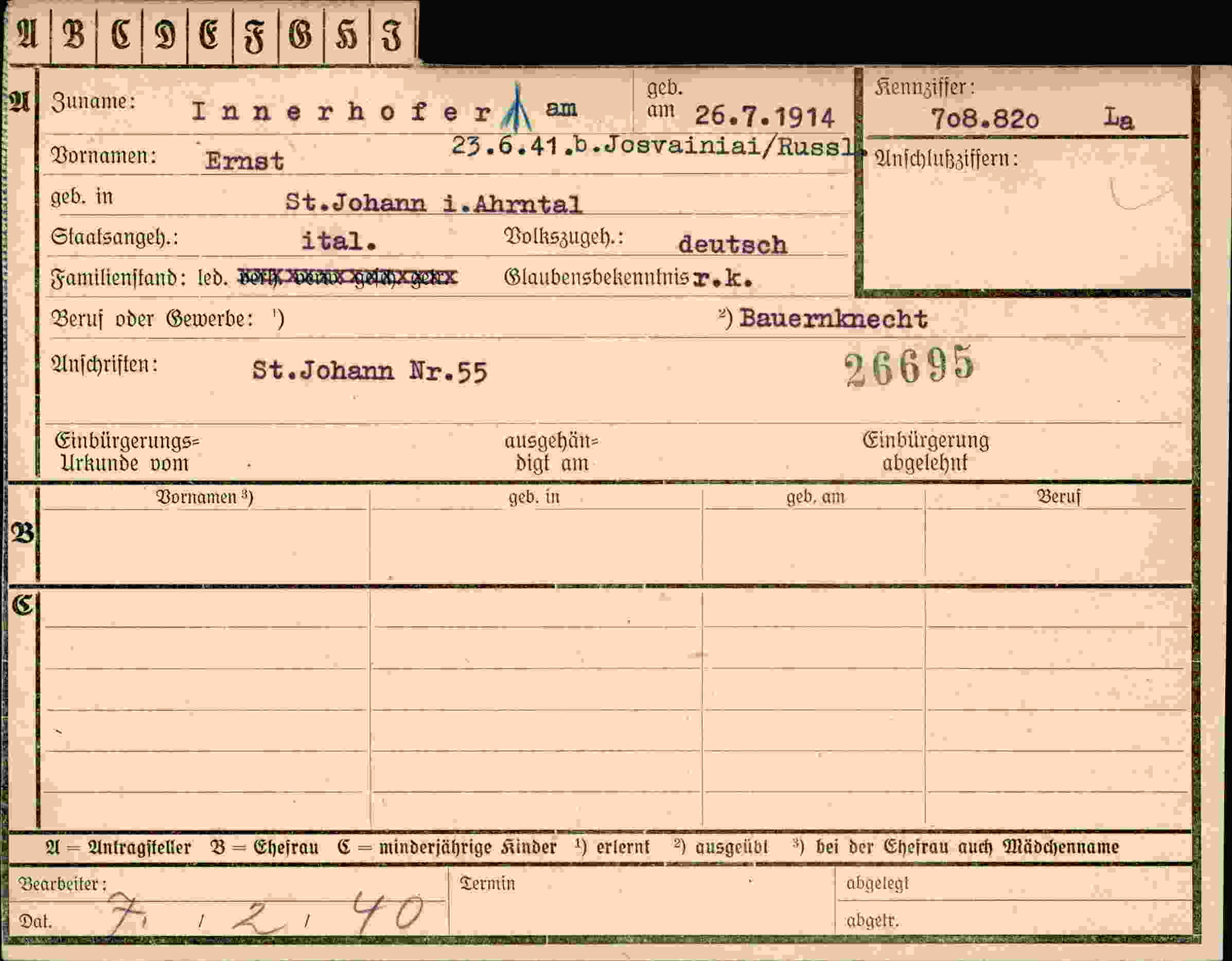Click the occupation "Bauernknecht"
This screenshot has width=1232, height=961.
pyautogui.click(x=833, y=319)
